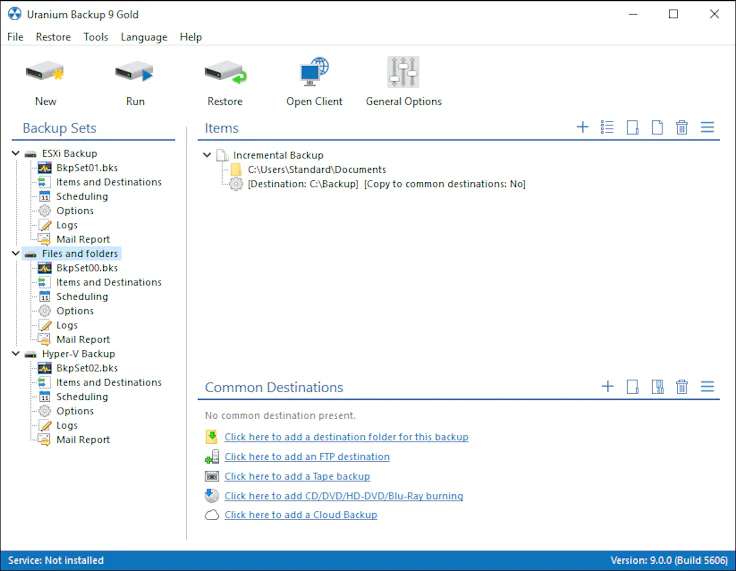Screen dimensions: 736x571
Task: Collapse the Files and folders tree node
Action: click(15, 253)
